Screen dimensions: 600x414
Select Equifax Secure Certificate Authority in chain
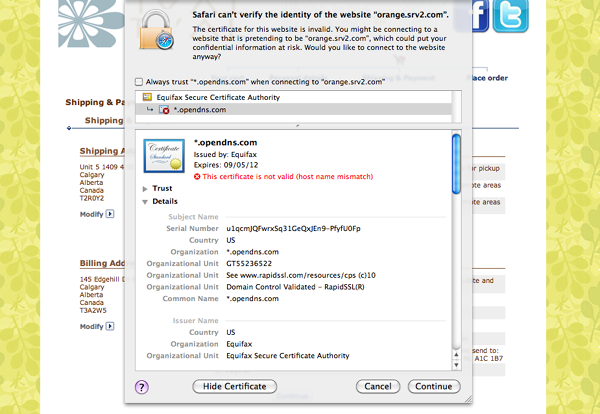tap(218, 97)
